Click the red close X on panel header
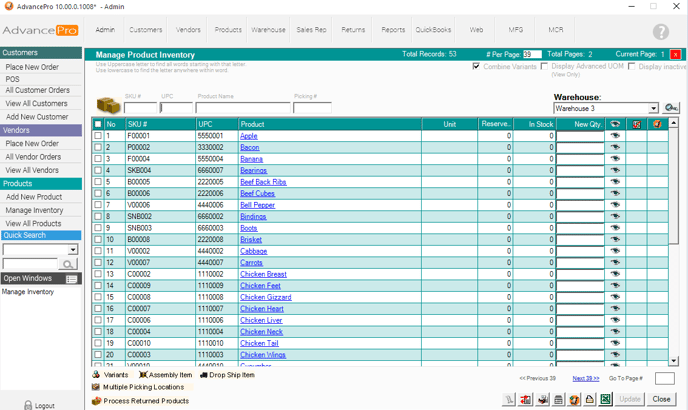The width and height of the screenshot is (688, 410). pos(675,54)
